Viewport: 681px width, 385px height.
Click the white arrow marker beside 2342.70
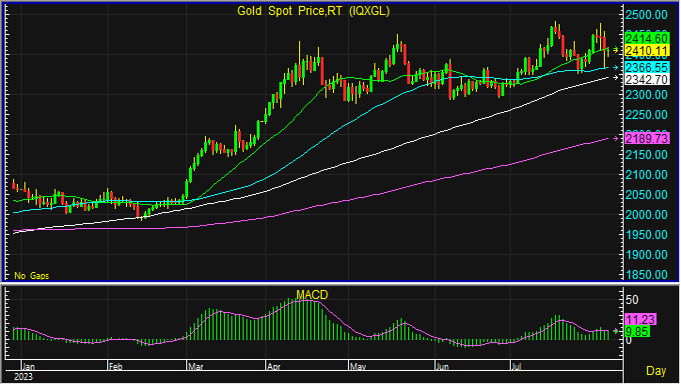tap(616, 78)
